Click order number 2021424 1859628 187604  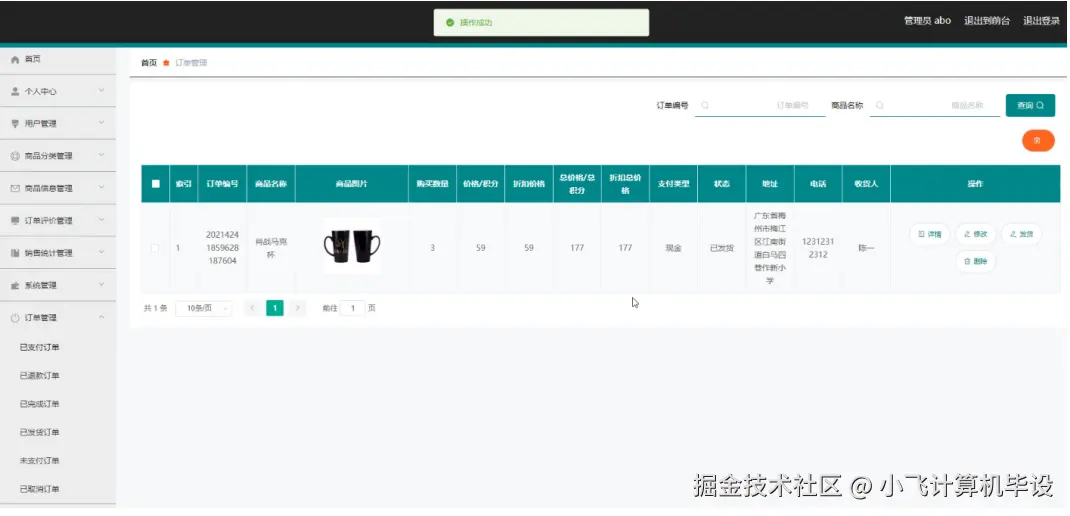(222, 248)
